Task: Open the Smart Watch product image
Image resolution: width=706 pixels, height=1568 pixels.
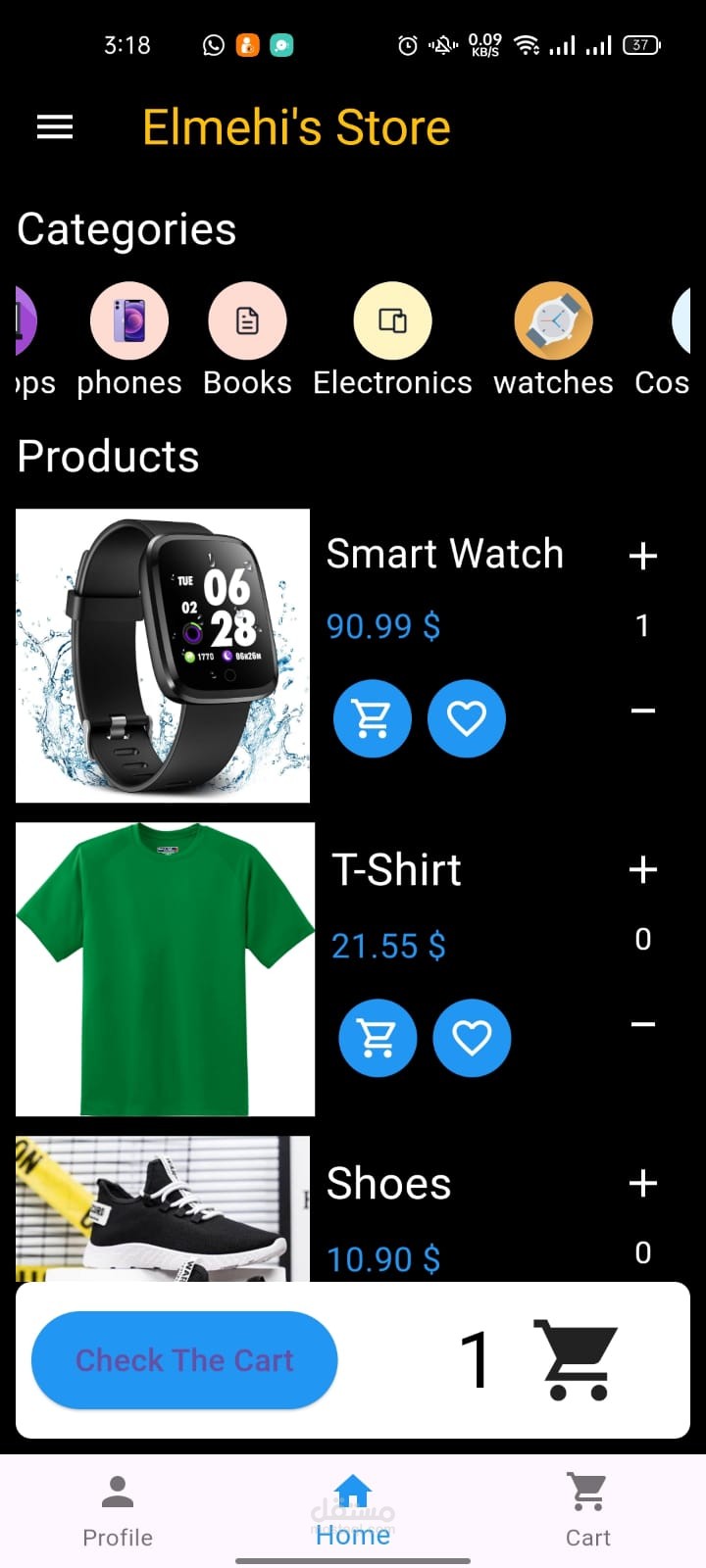Action: [163, 656]
